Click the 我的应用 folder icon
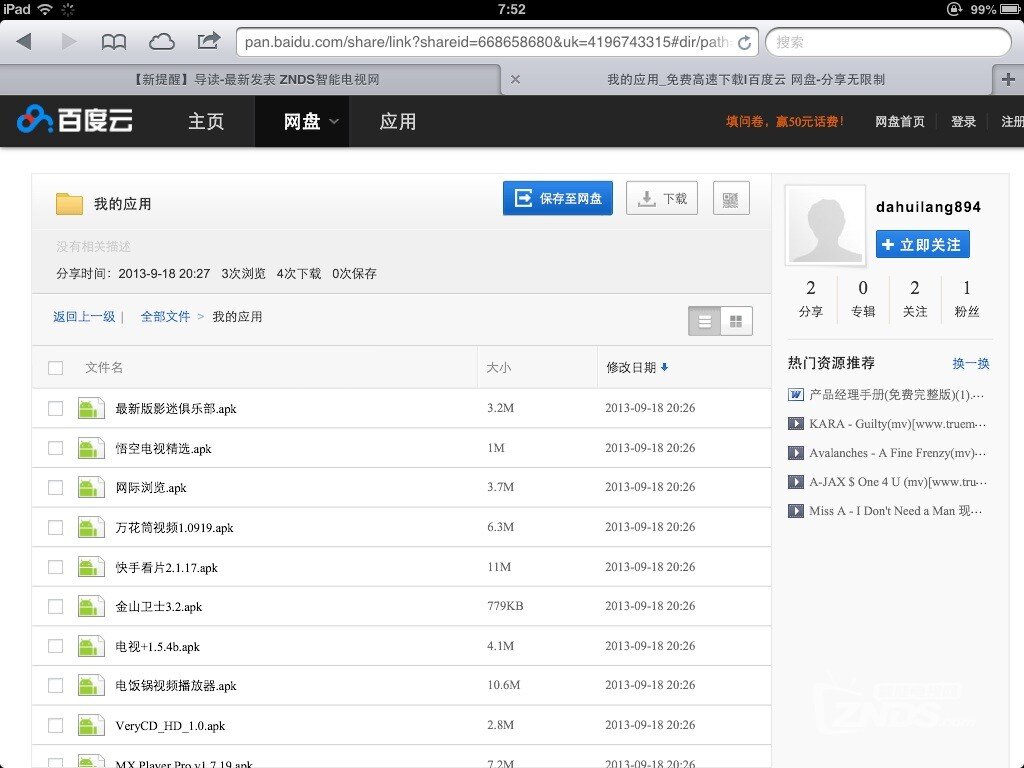 [69, 204]
